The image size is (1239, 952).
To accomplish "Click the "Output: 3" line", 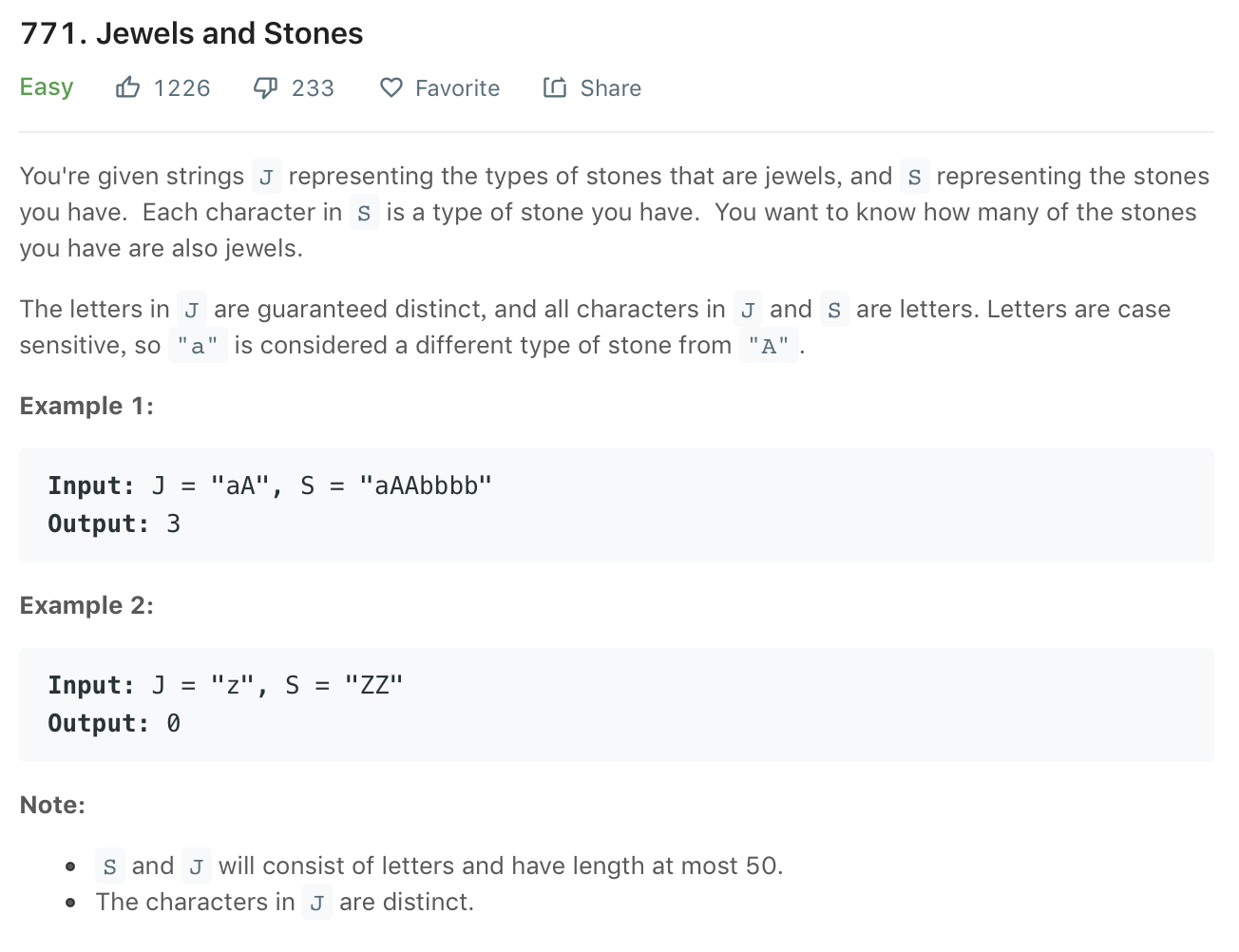I will tap(114, 524).
